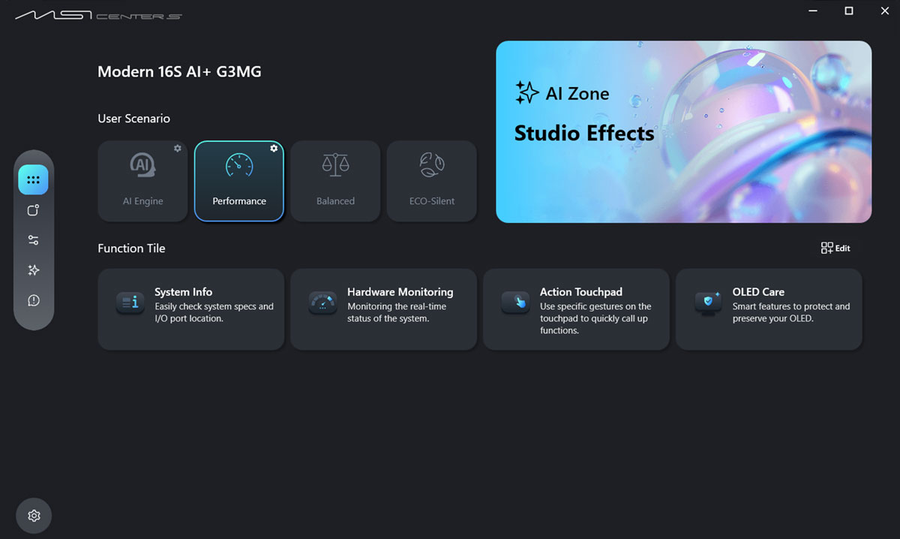Open the OLED Care tile title
The image size is (900, 539).
758,292
